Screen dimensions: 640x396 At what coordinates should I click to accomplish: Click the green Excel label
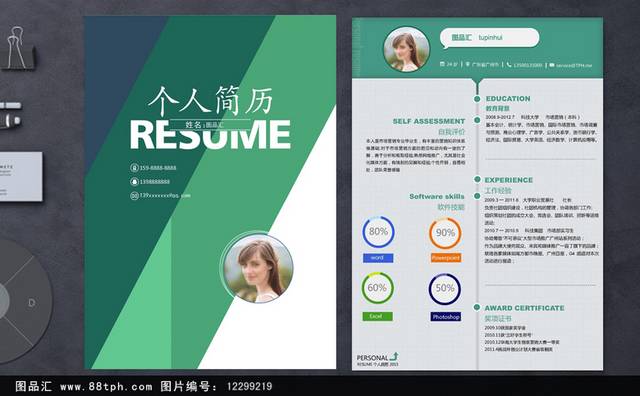click(378, 316)
